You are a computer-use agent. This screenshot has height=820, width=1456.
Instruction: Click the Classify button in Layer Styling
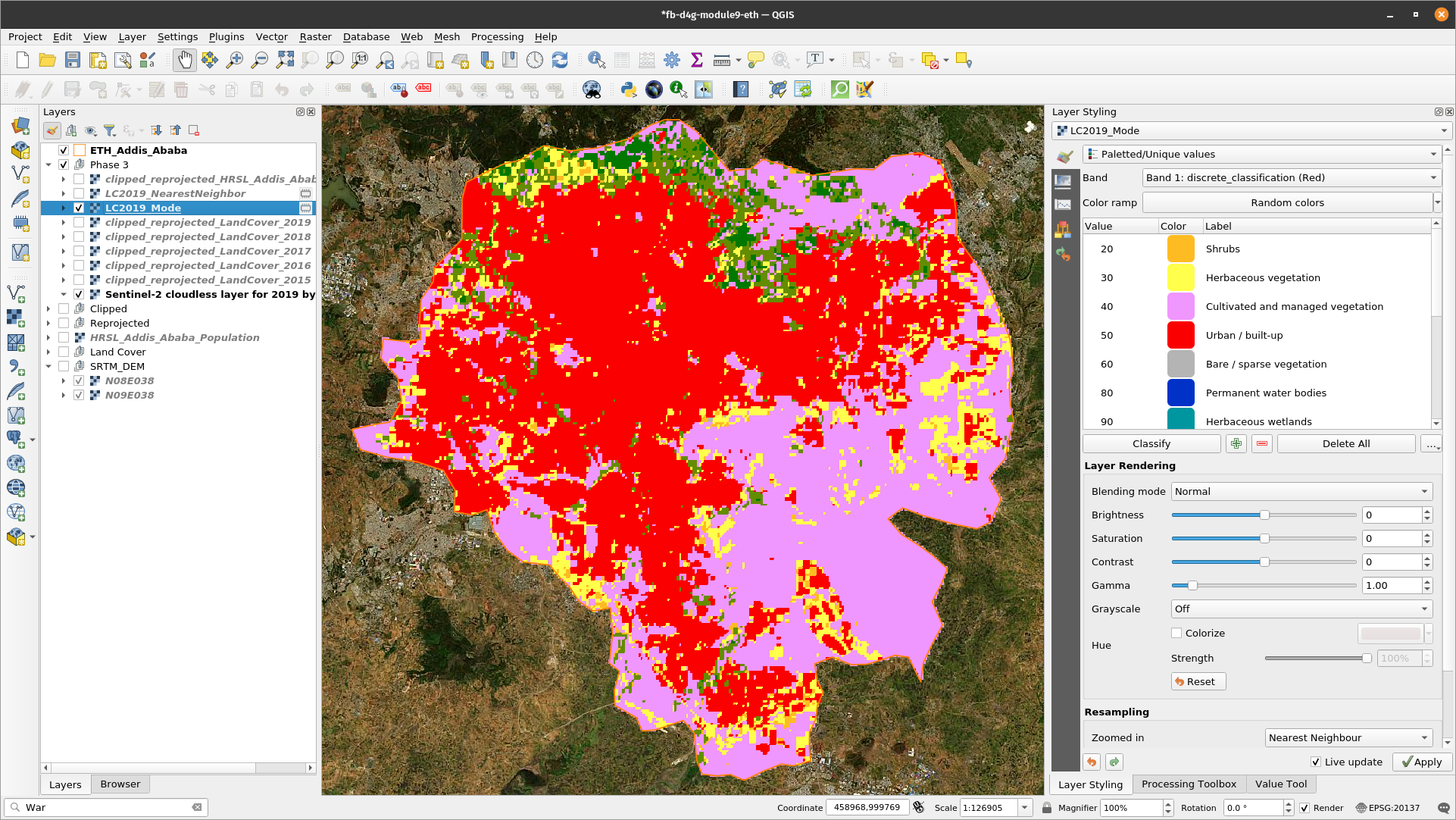click(x=1150, y=443)
